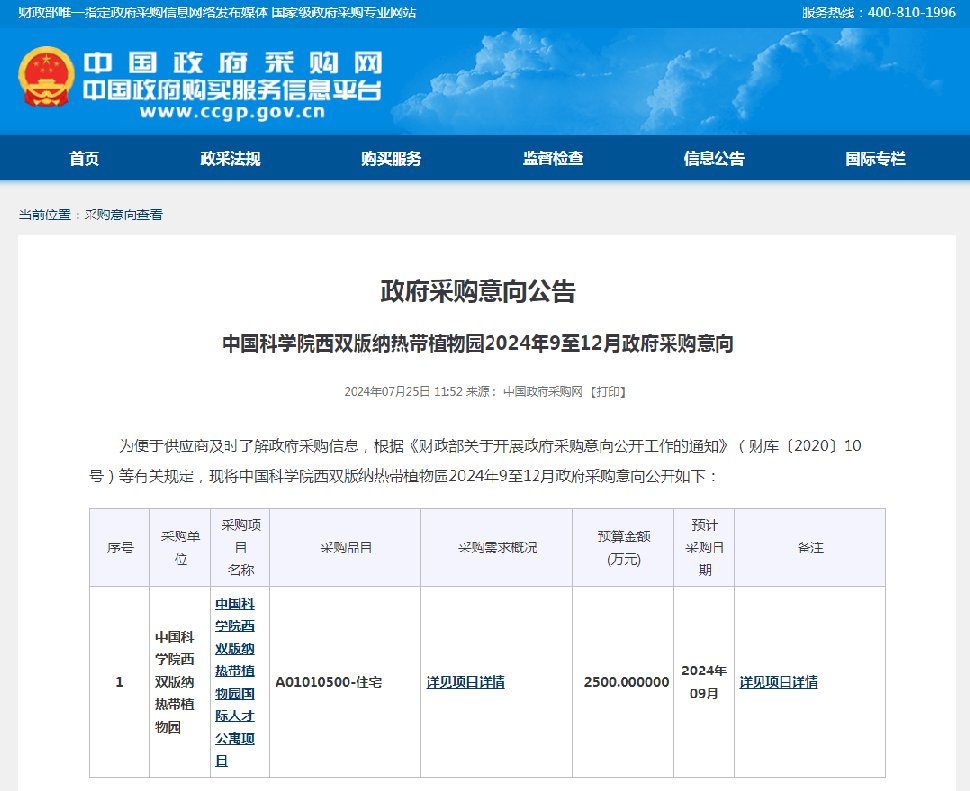Open the 监督检查 navigation menu
The height and width of the screenshot is (791, 970).
[553, 159]
